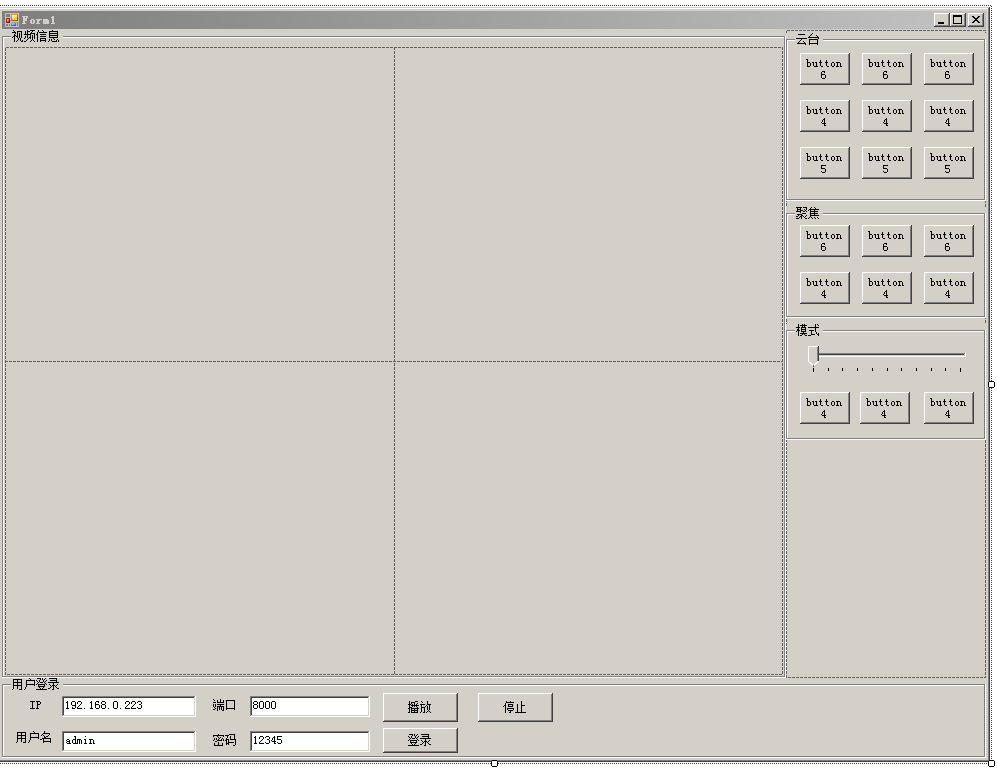The width and height of the screenshot is (997, 769).
Task: Click leftmost button 4 in 云台 group
Action: (824, 116)
